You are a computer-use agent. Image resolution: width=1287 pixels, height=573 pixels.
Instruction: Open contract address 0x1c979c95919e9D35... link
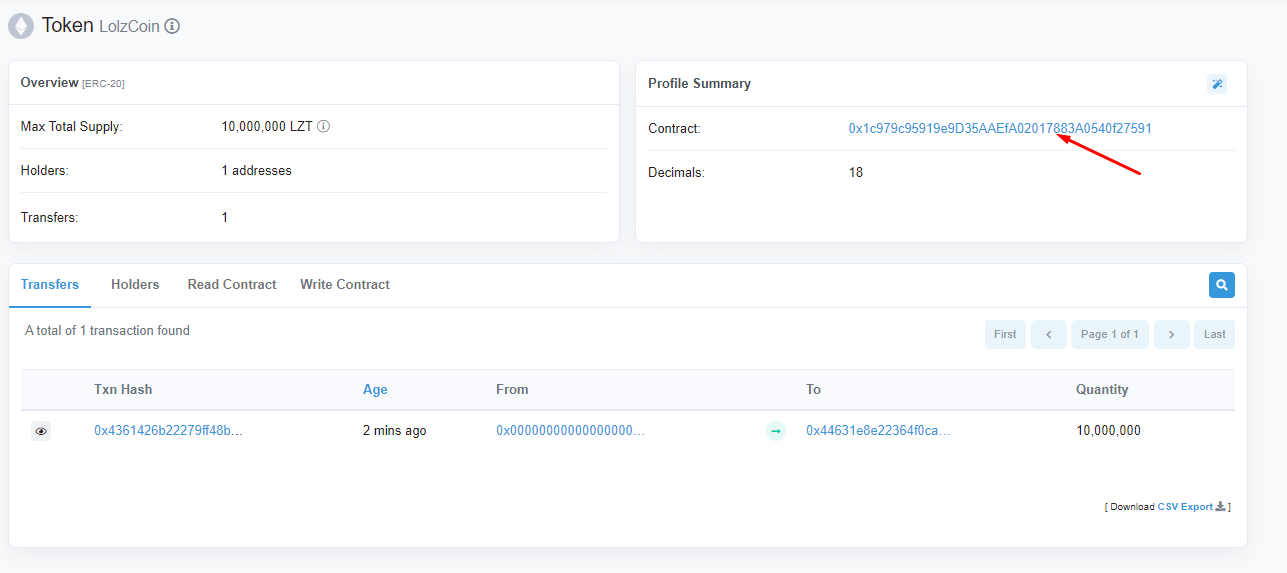(1000, 128)
